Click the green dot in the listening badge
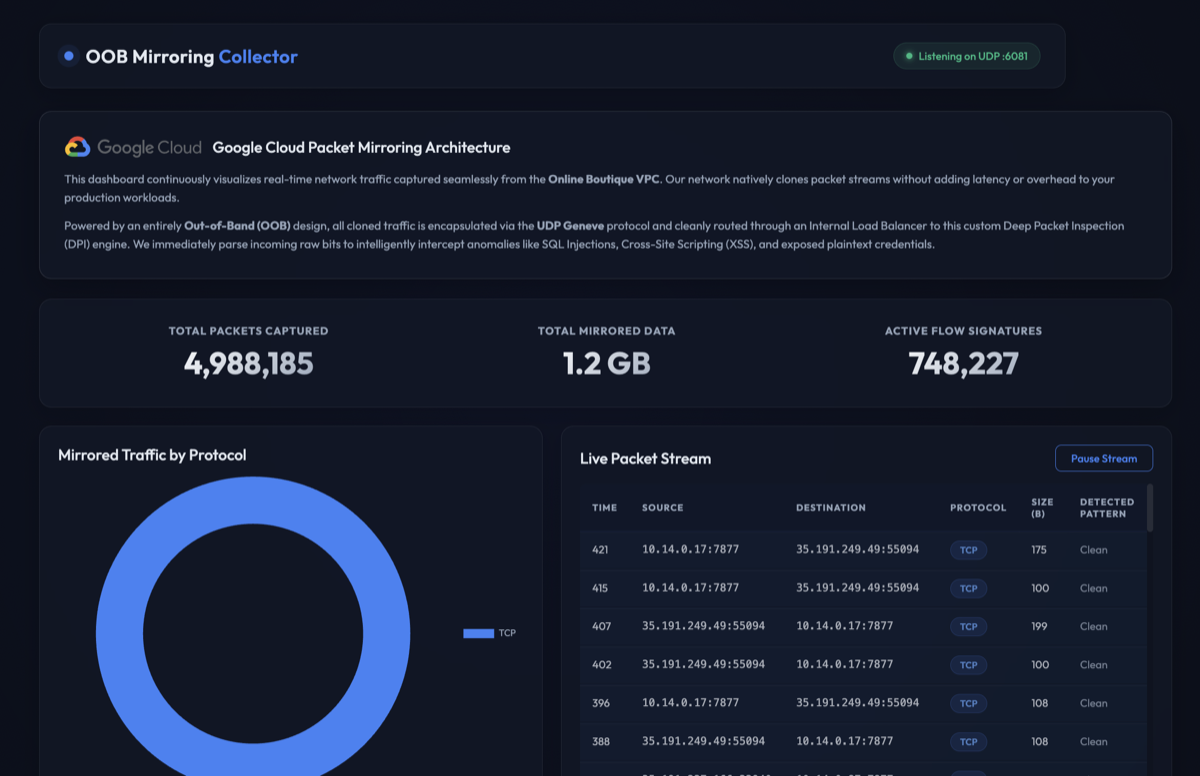Viewport: 1200px width, 776px height. tap(908, 56)
